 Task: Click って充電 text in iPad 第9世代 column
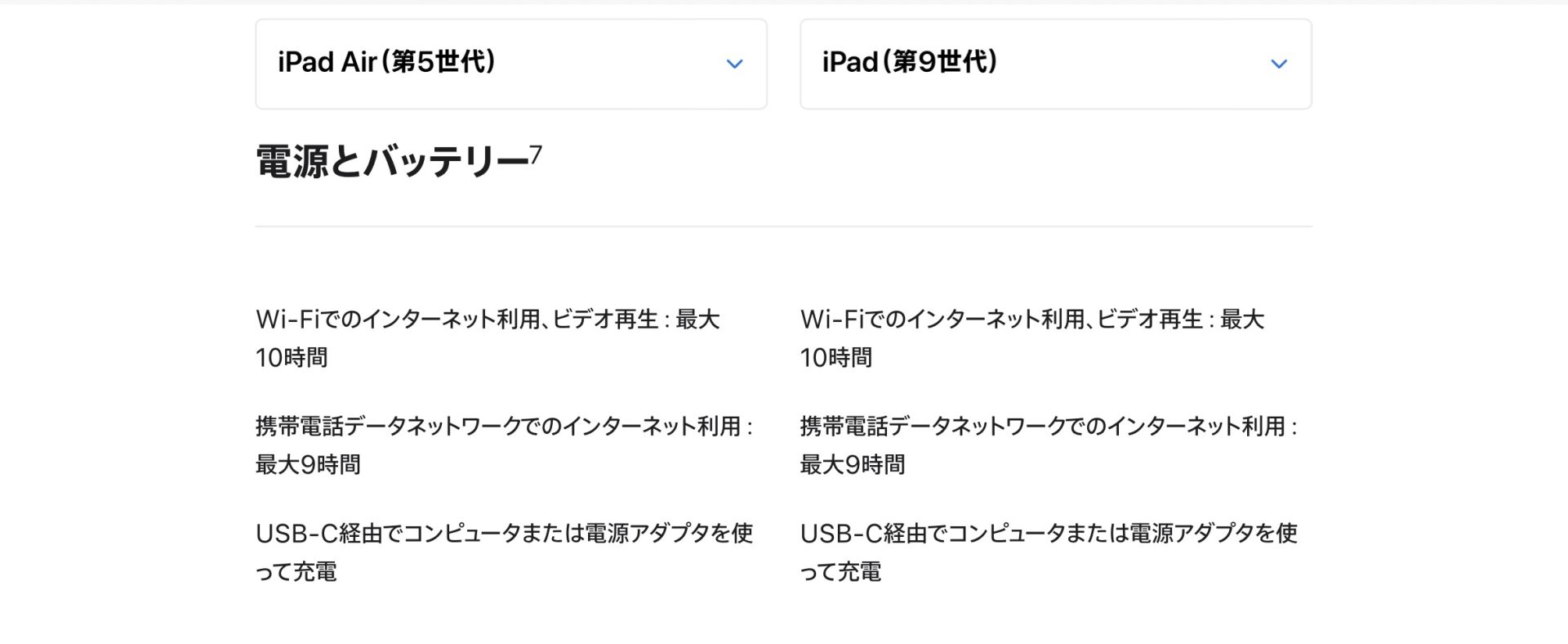tap(840, 572)
